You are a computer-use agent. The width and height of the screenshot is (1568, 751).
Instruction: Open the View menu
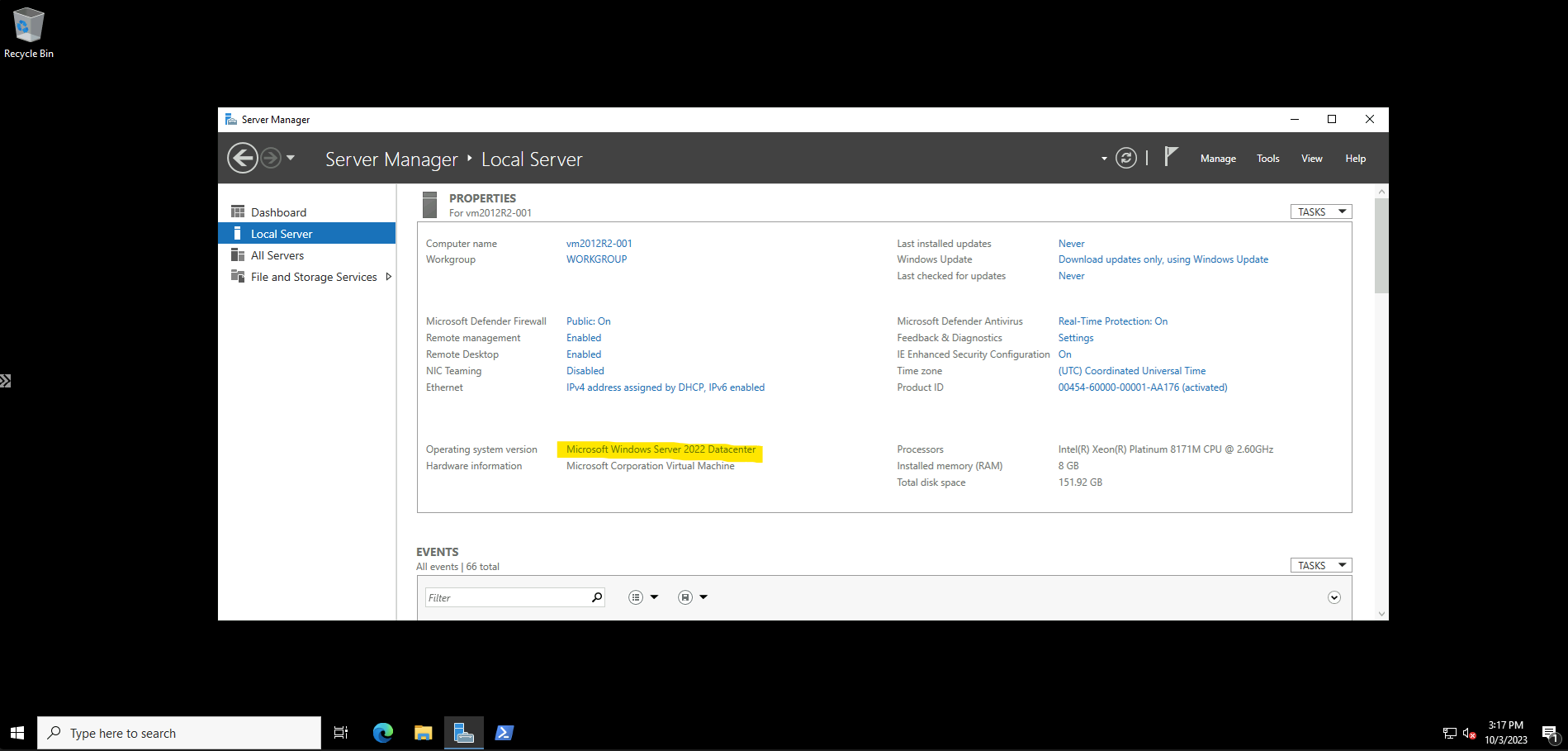click(1312, 159)
